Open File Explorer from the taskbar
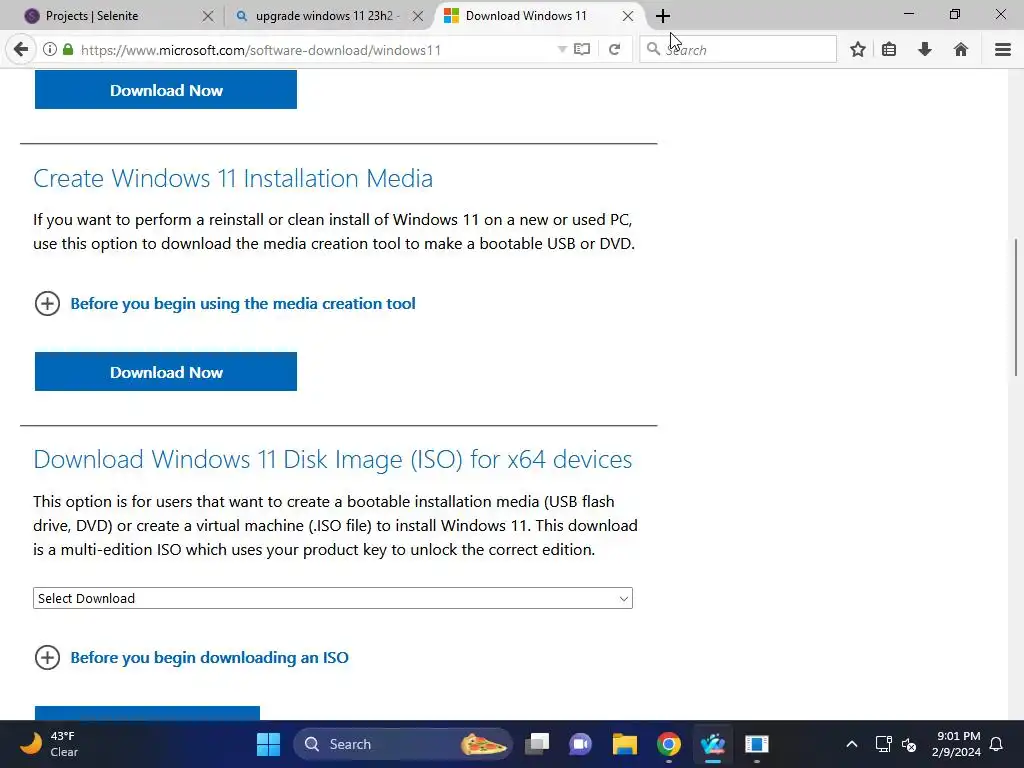The width and height of the screenshot is (1024, 768). click(624, 744)
